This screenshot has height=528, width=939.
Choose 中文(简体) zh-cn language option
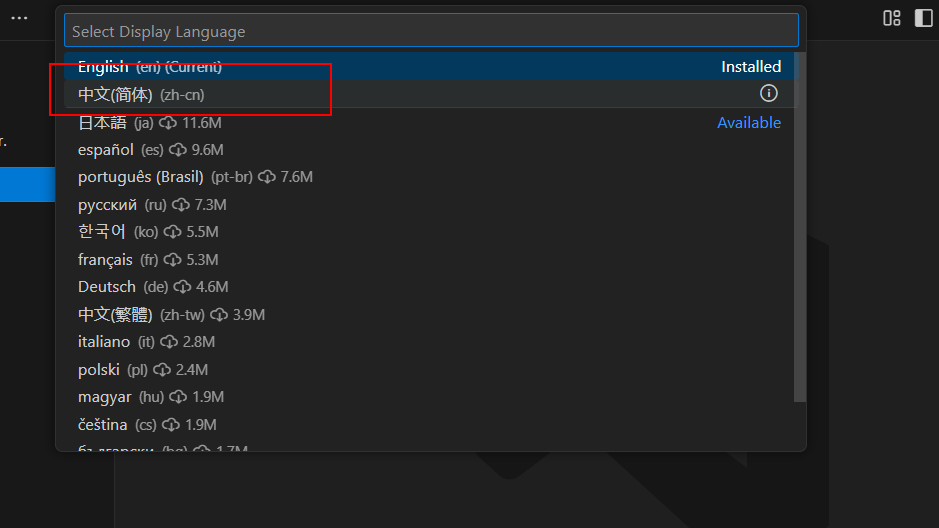140,94
